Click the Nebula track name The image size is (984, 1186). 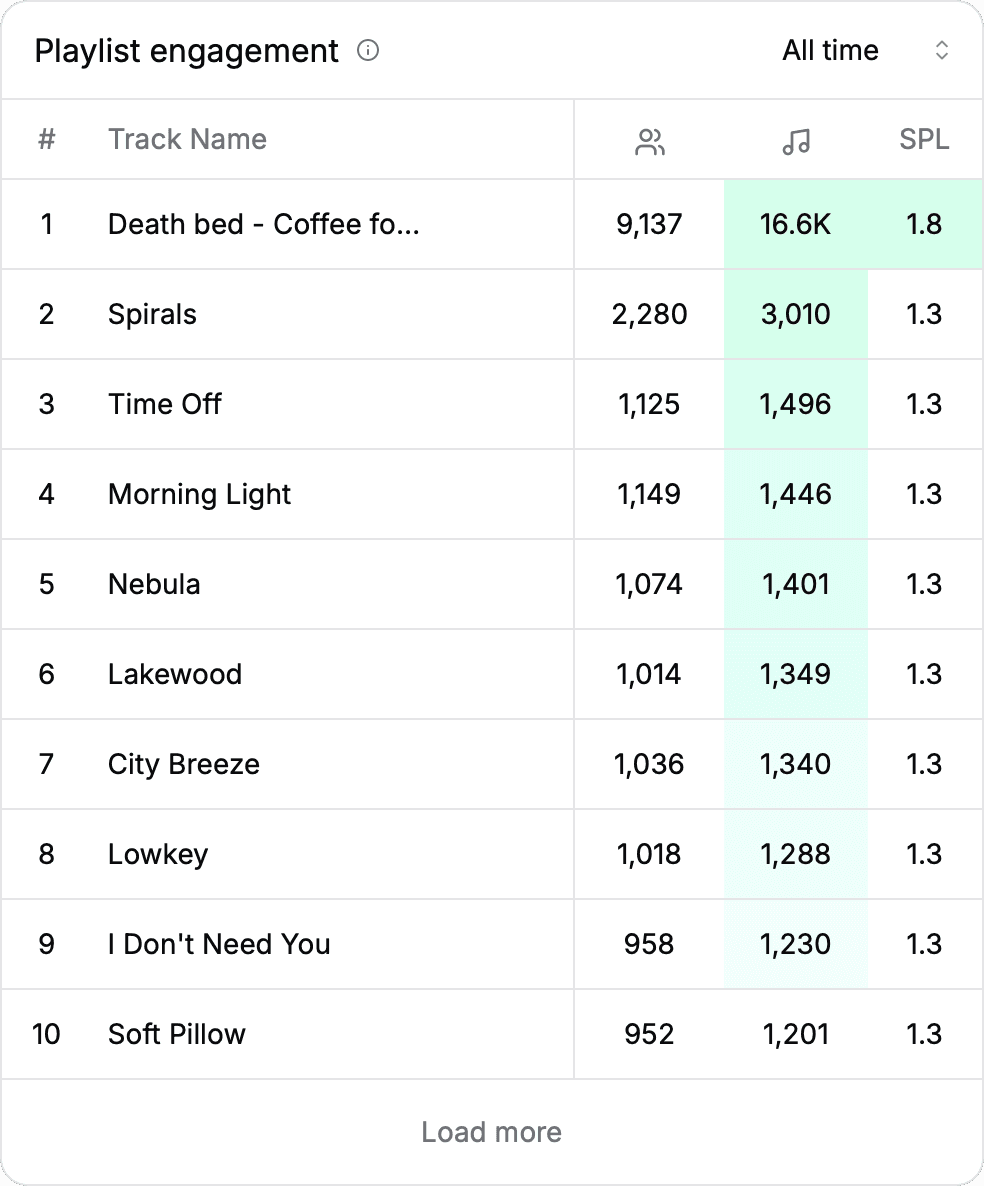(x=154, y=584)
